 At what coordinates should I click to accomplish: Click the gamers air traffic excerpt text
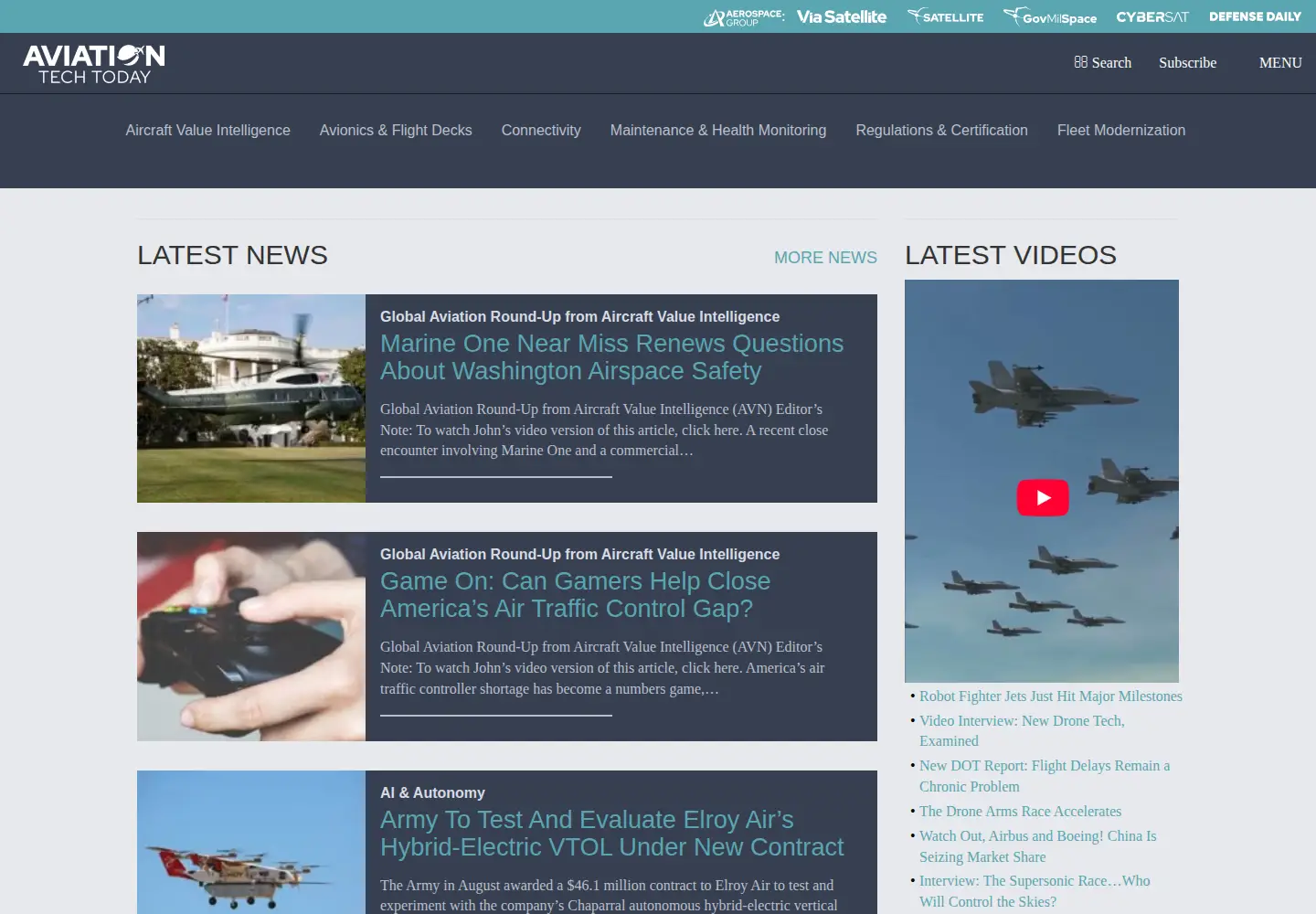click(x=602, y=667)
